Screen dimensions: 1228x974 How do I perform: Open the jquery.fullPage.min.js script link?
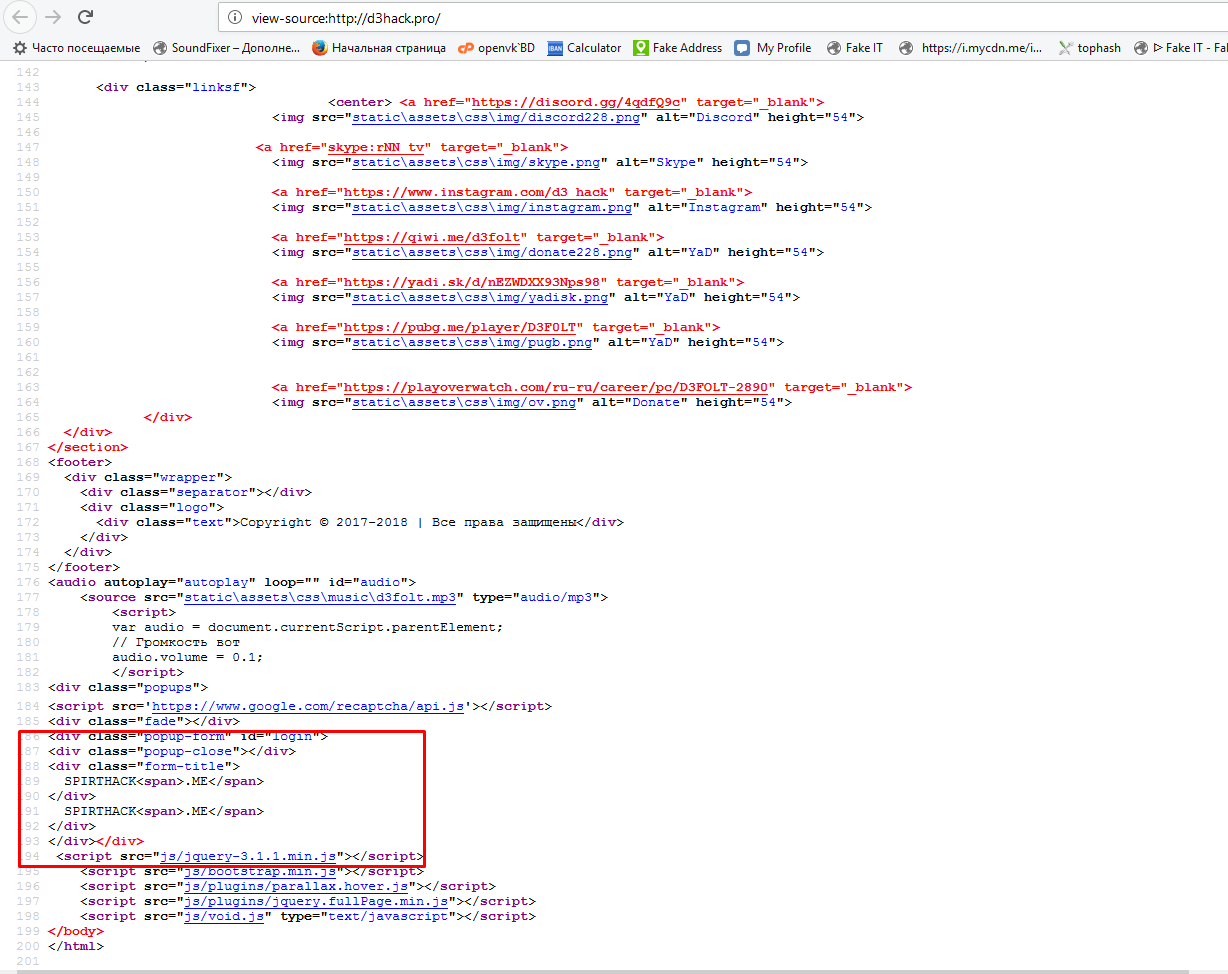pos(315,901)
